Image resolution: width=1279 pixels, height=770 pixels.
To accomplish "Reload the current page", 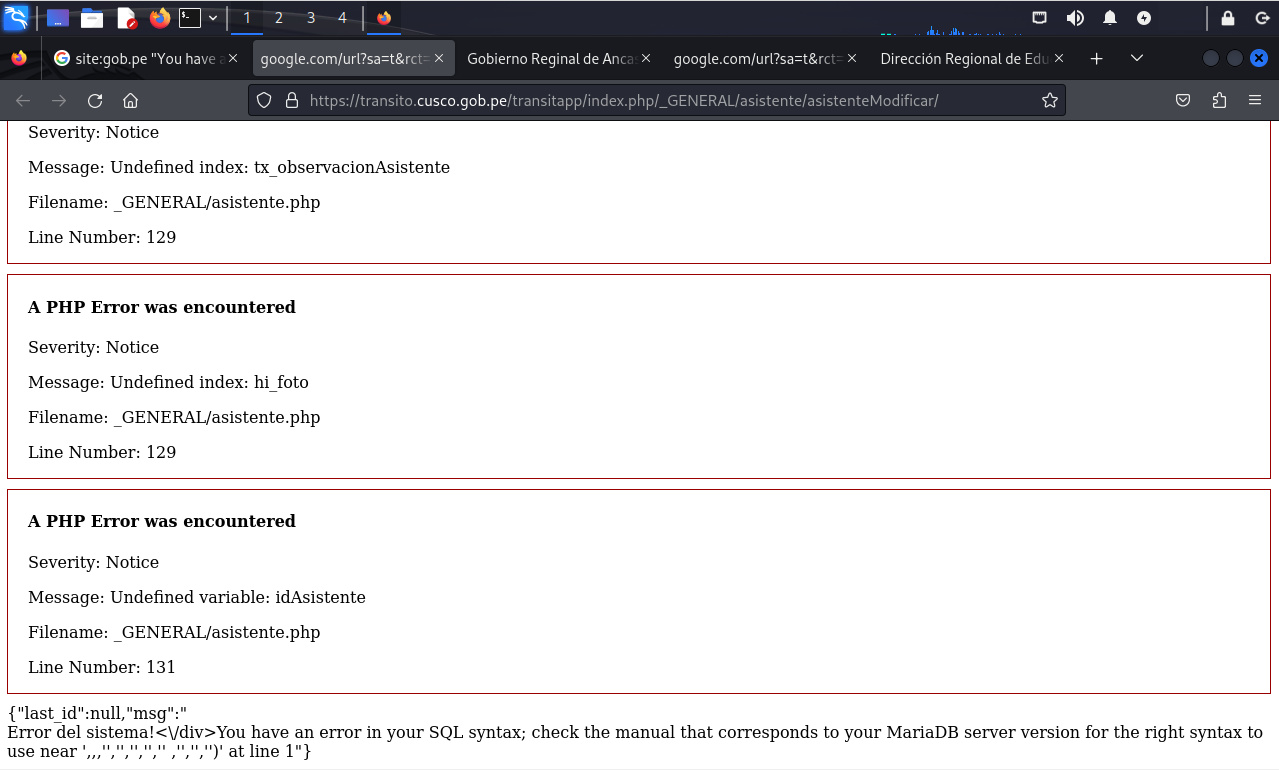I will (x=95, y=100).
